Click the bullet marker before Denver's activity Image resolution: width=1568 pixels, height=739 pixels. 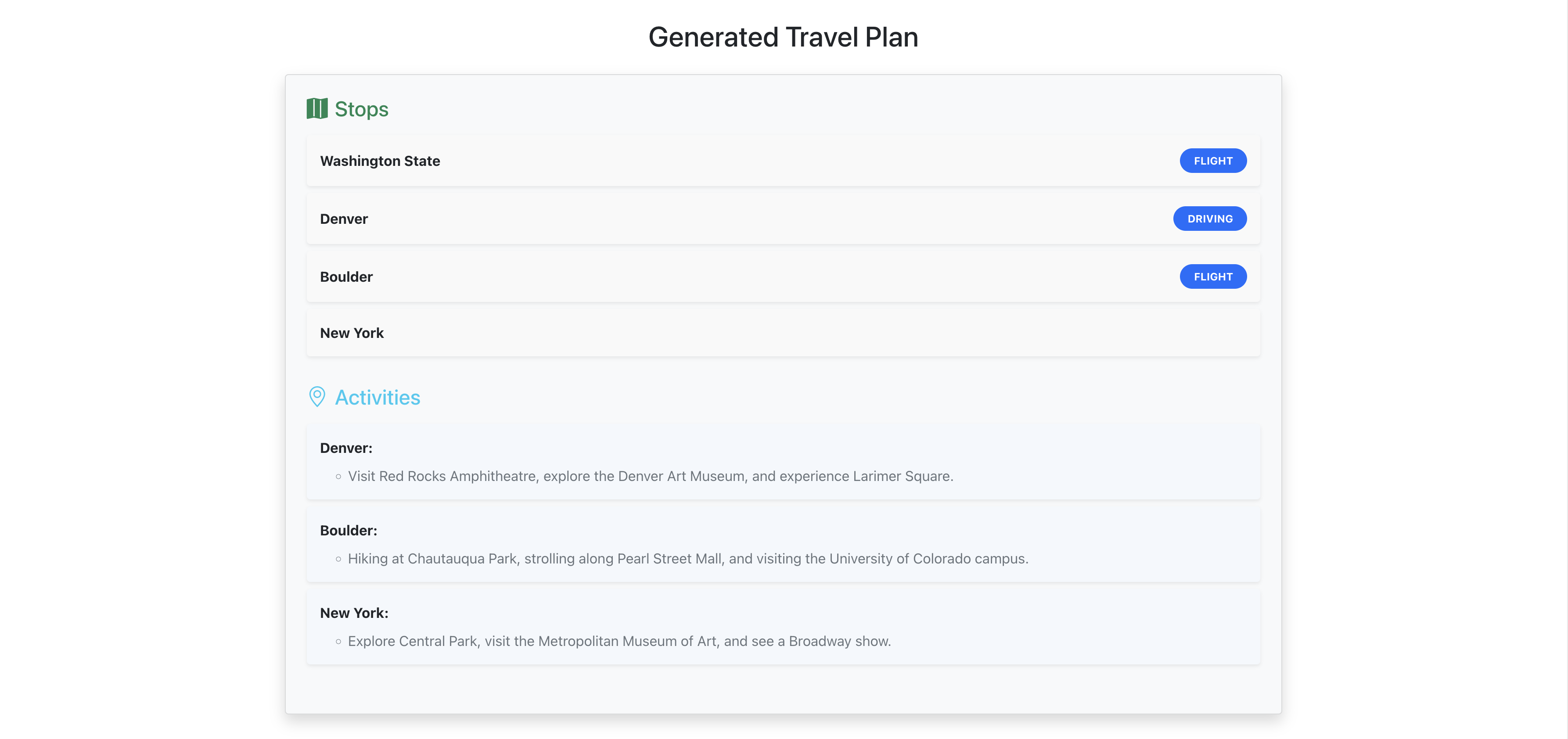[x=338, y=477]
